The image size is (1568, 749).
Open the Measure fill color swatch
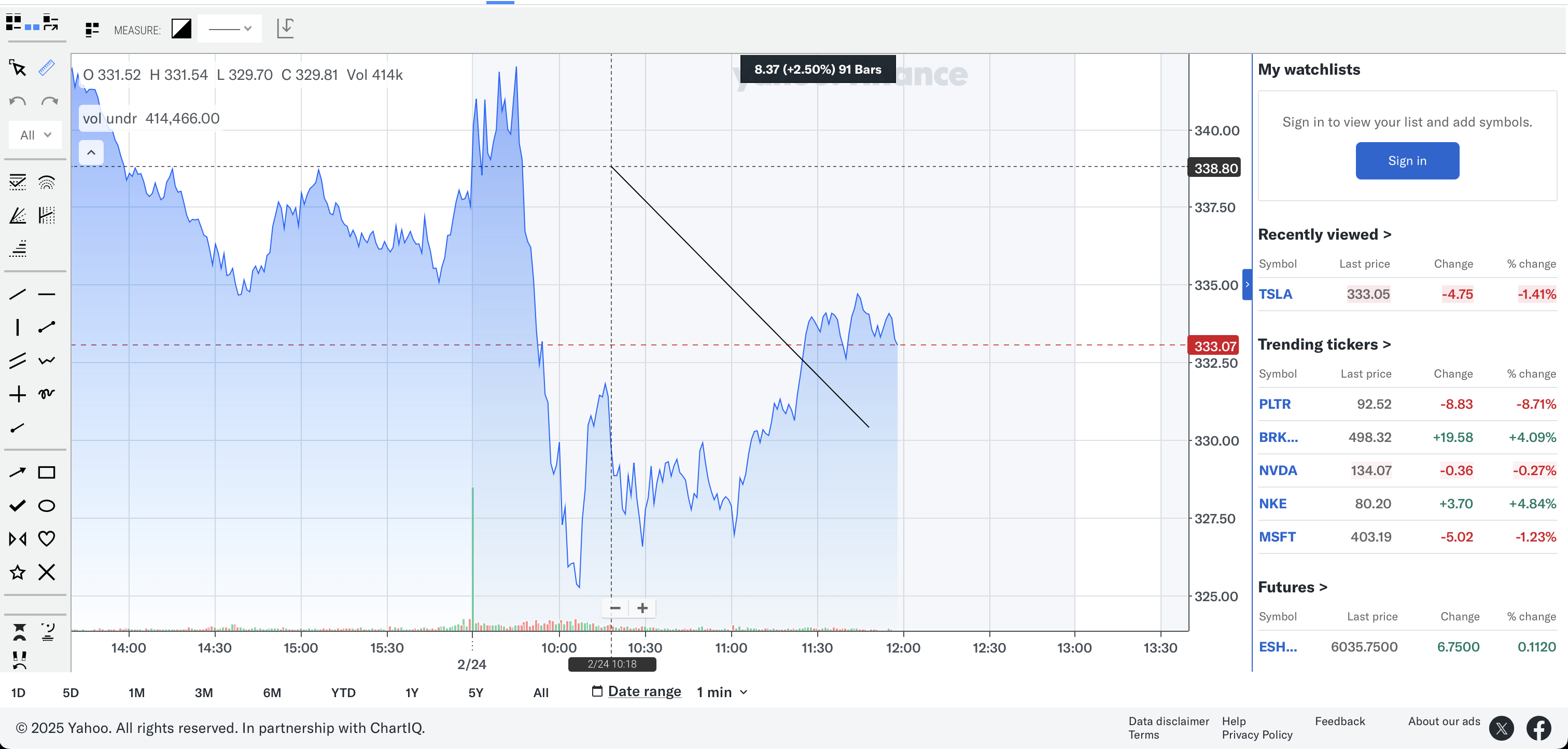click(181, 29)
